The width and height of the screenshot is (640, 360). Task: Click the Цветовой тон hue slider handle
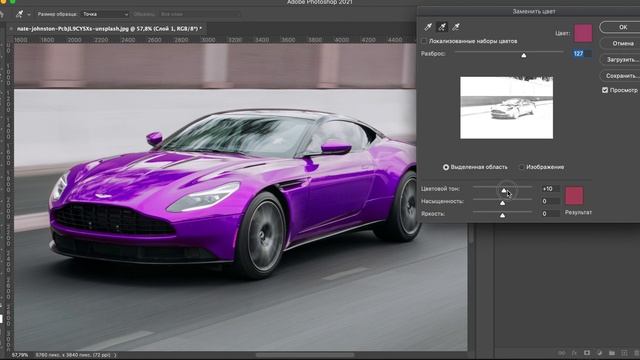pos(504,191)
